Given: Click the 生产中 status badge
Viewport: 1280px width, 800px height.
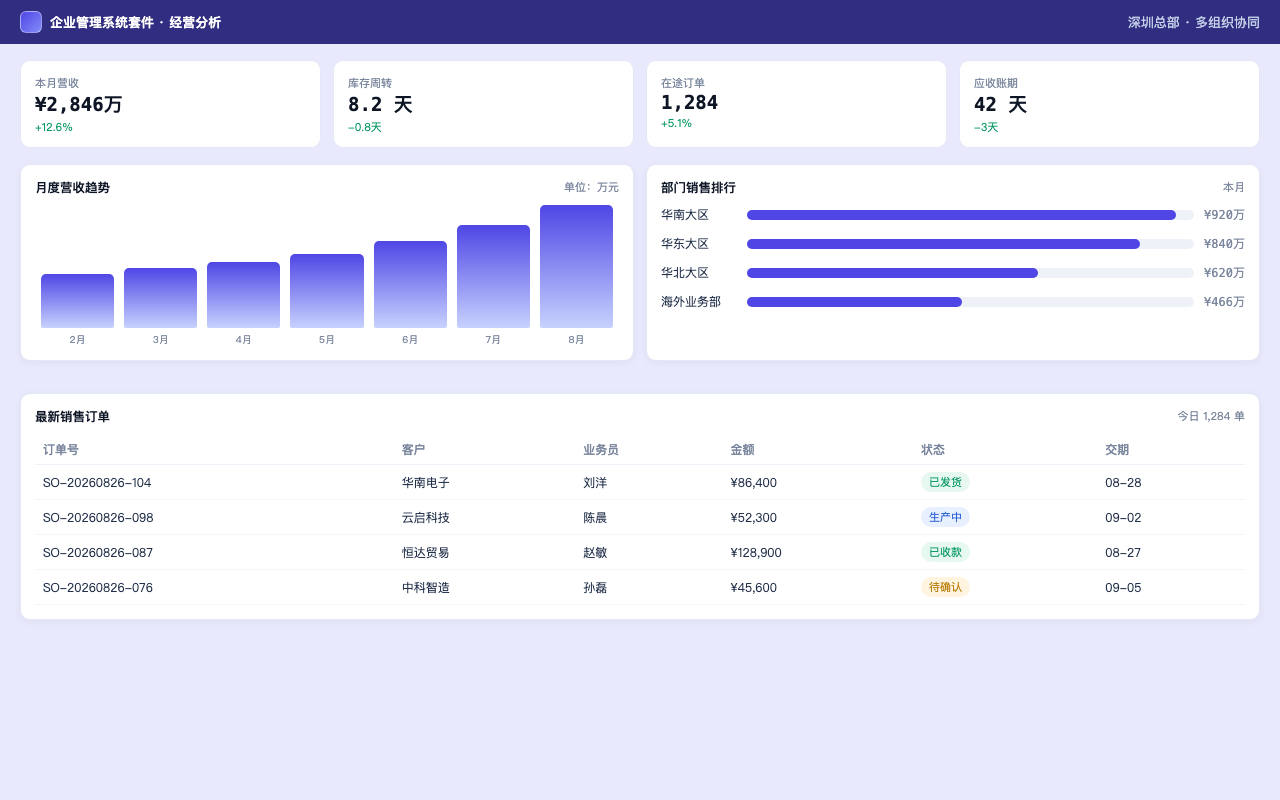Looking at the screenshot, I should (945, 517).
